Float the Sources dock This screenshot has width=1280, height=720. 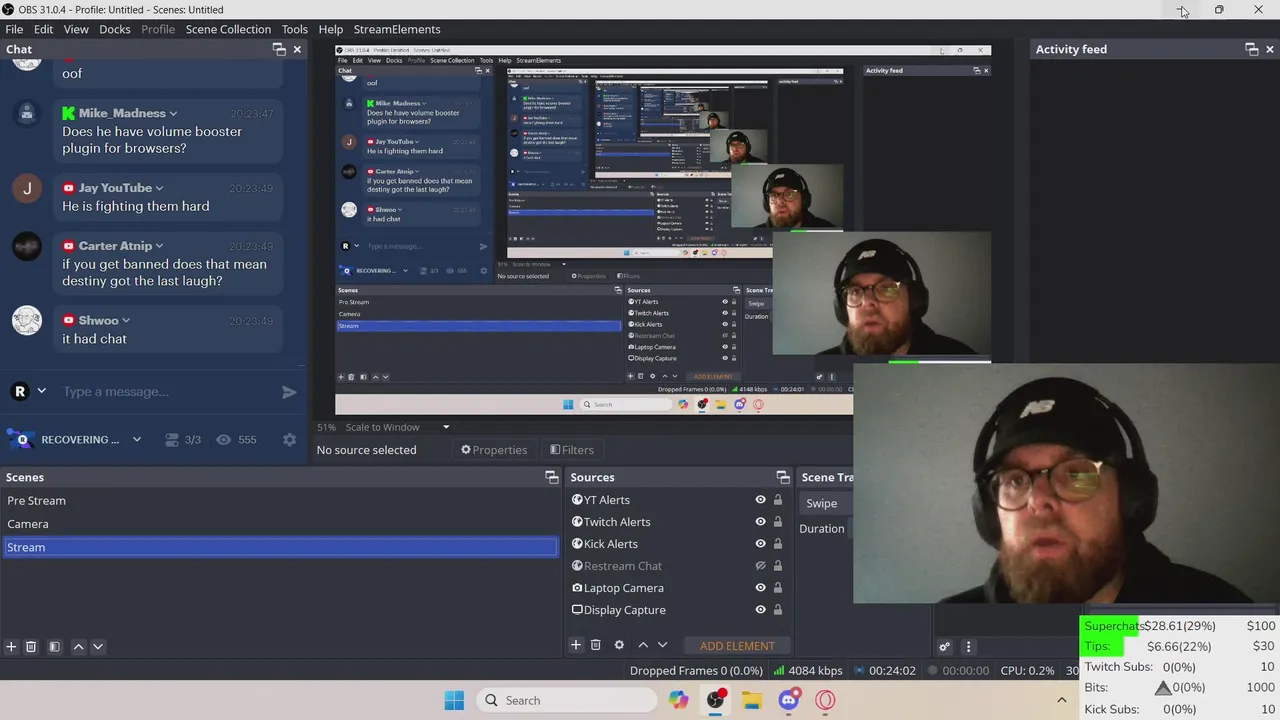pos(783,477)
